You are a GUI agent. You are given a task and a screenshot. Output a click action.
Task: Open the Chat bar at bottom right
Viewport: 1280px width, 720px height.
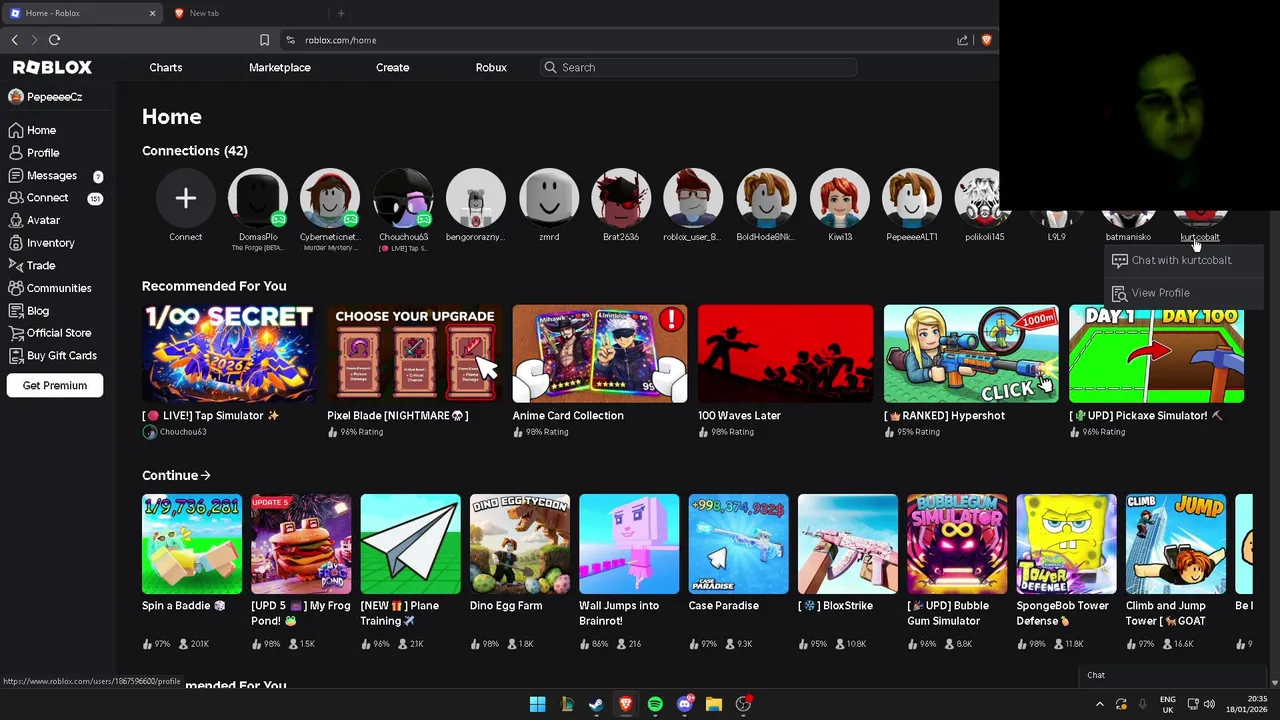click(x=1175, y=675)
